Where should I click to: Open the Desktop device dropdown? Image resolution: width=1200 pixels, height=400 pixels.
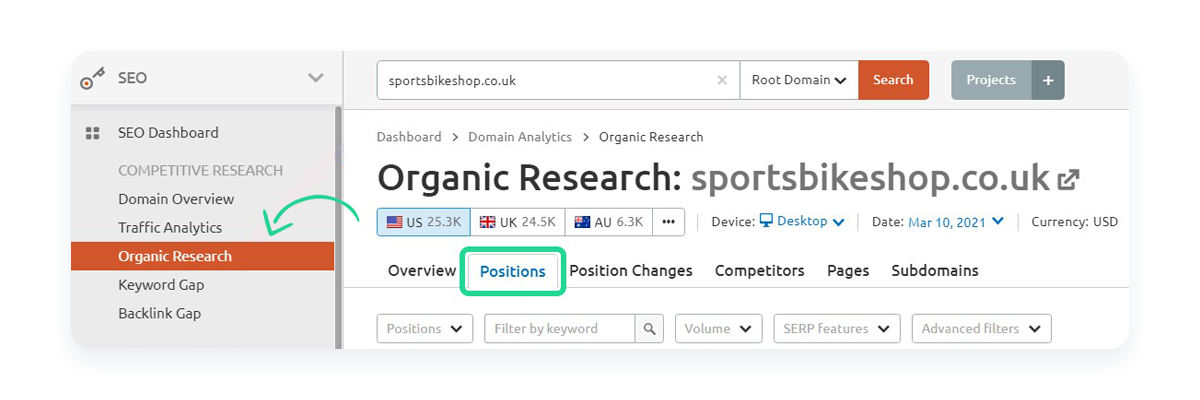tap(802, 221)
